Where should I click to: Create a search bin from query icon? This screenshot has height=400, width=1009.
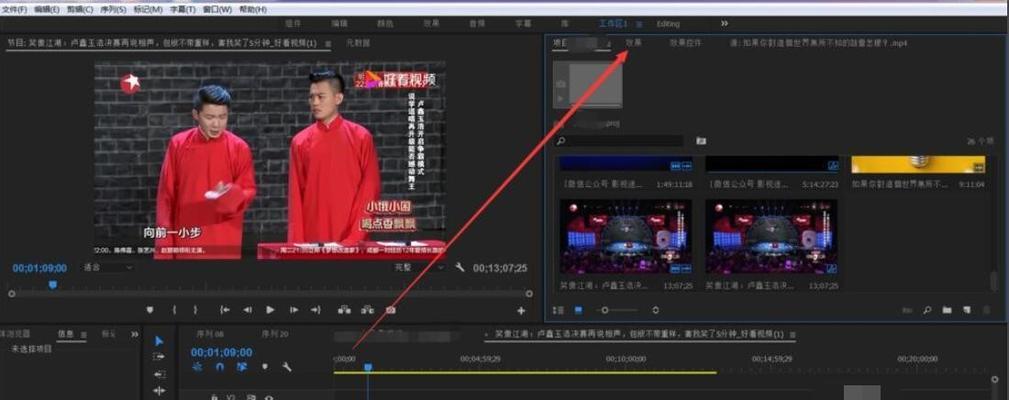tap(701, 141)
